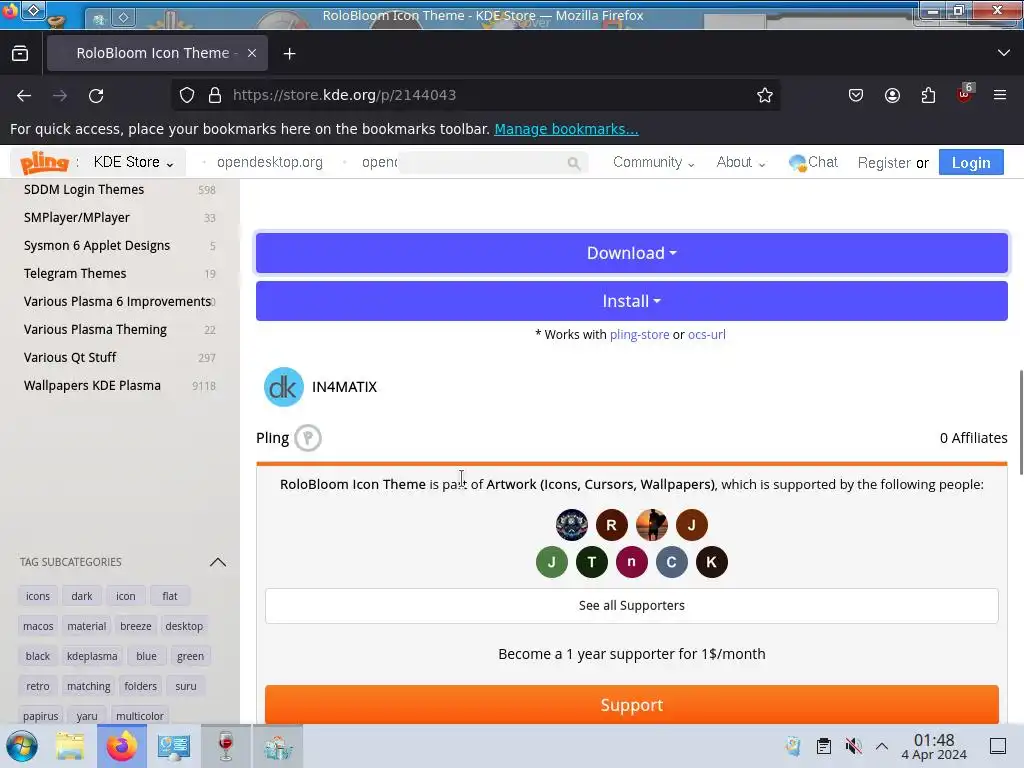The image size is (1024, 768).
Task: Expand the About menu
Action: pyautogui.click(x=741, y=162)
